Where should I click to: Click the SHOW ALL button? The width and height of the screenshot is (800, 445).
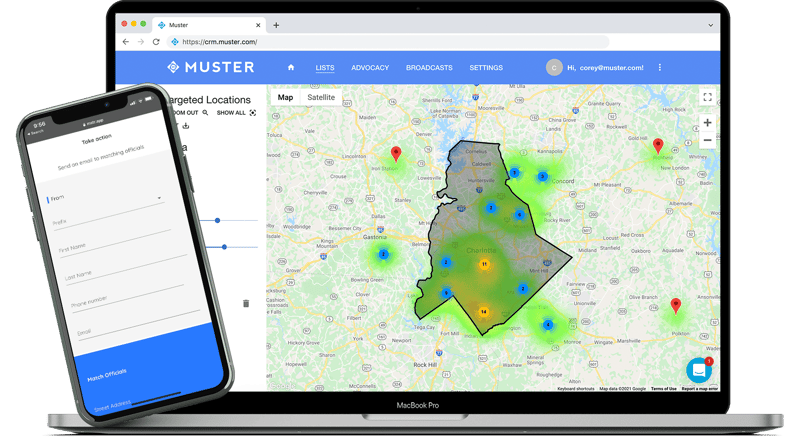tap(236, 113)
